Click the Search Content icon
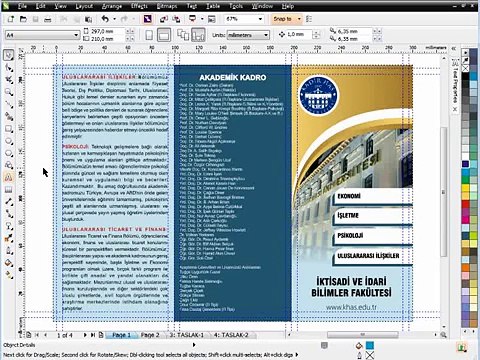Image resolution: width=480 pixels, height=360 pixels. coord(148,19)
